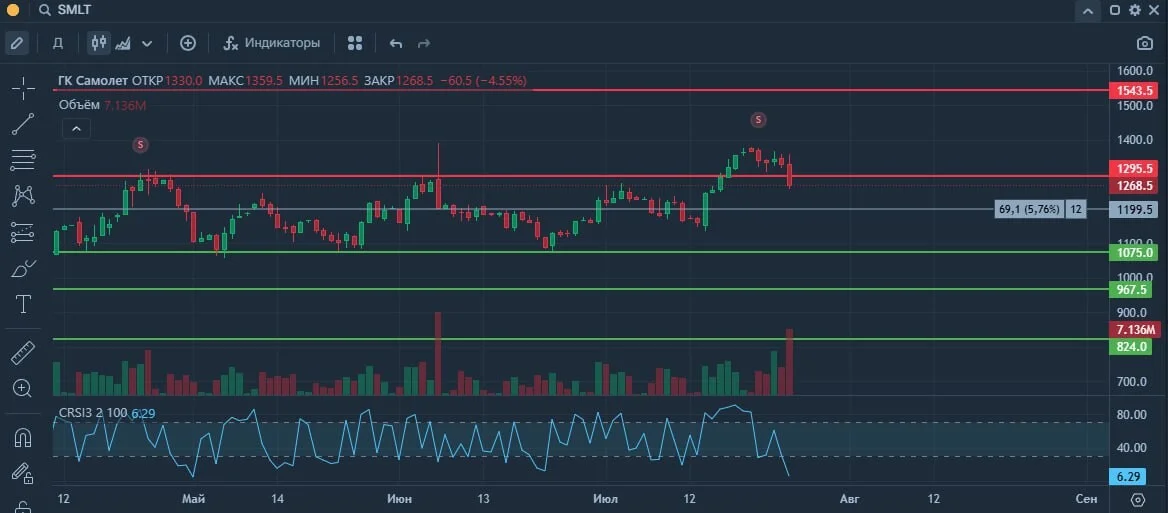Undo the last chart action
The image size is (1168, 513).
coord(396,43)
